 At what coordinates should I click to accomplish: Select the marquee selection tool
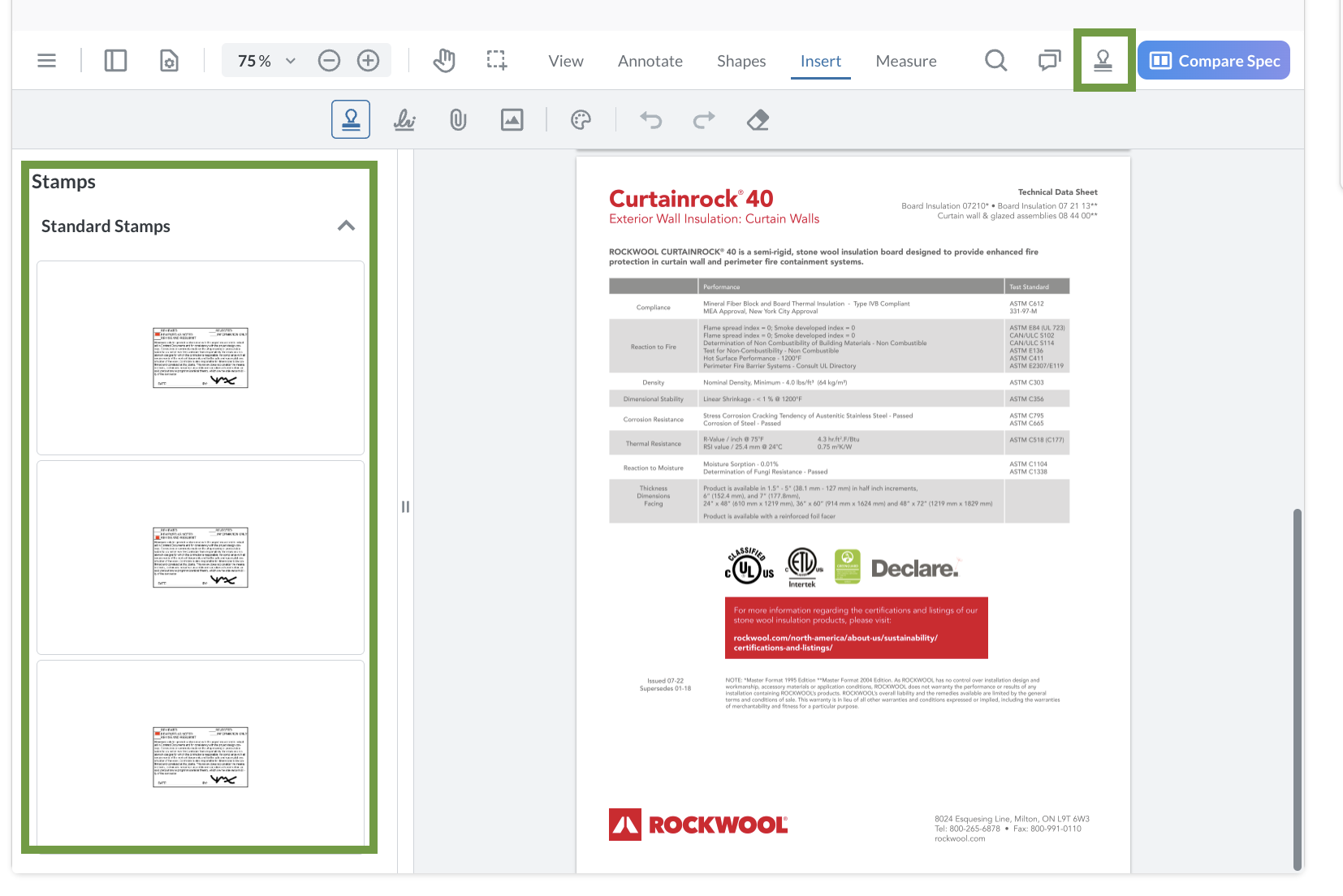pyautogui.click(x=496, y=61)
